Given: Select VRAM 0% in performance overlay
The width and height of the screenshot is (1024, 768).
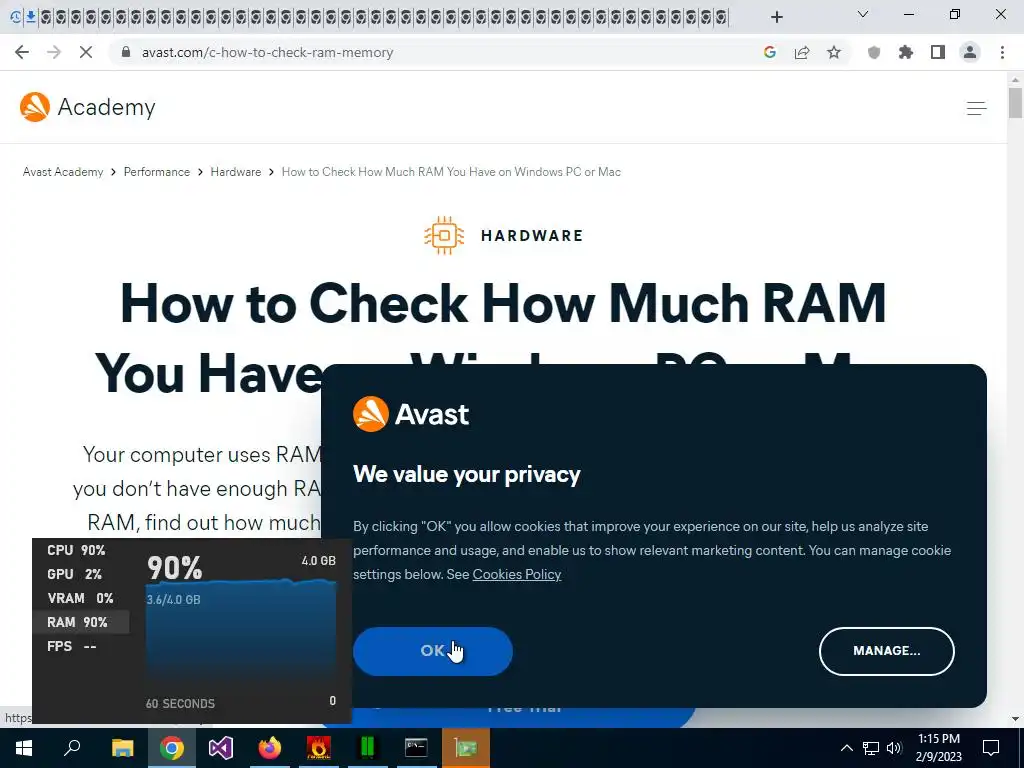Looking at the screenshot, I should (x=80, y=598).
